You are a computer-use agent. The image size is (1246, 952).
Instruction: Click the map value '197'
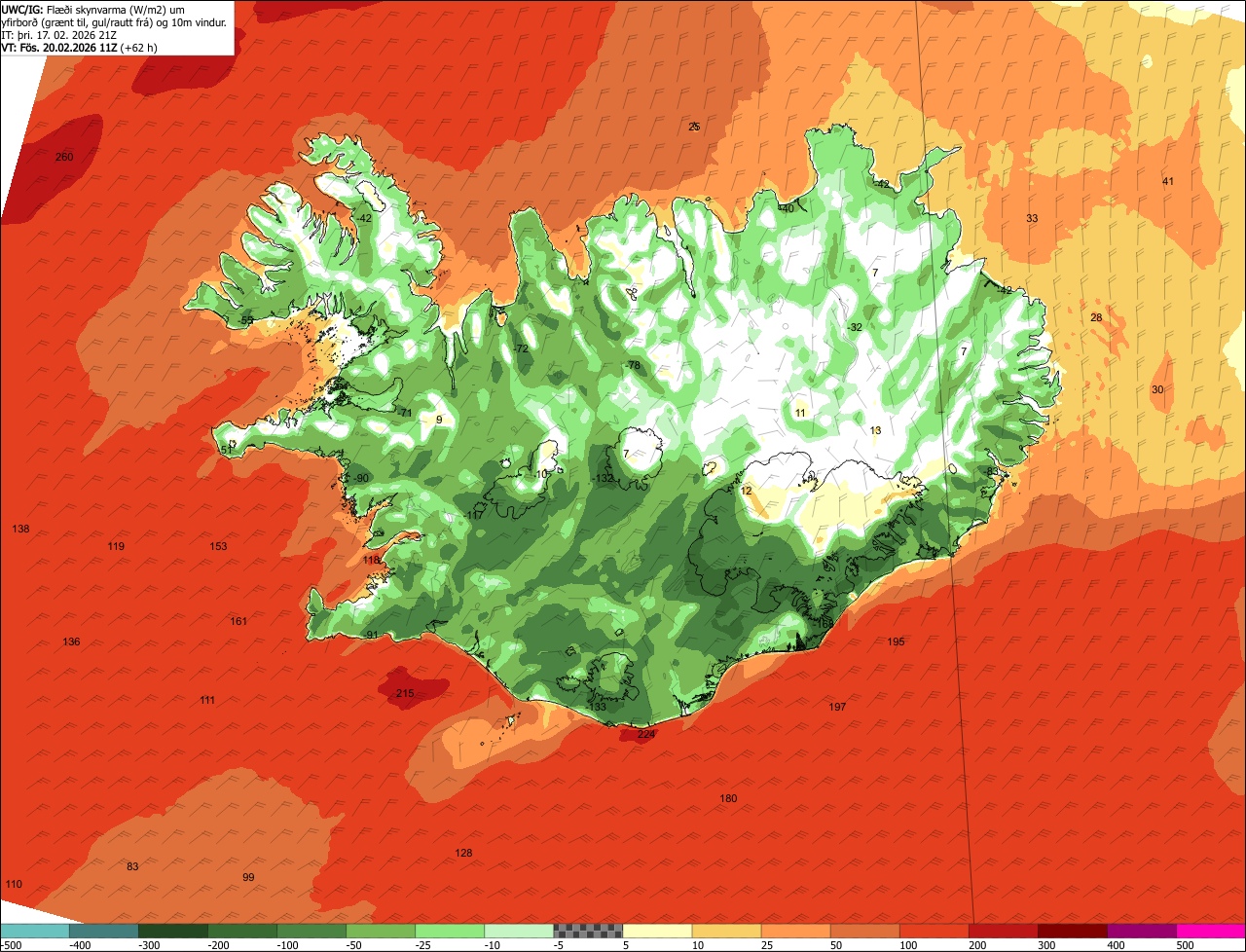837,707
